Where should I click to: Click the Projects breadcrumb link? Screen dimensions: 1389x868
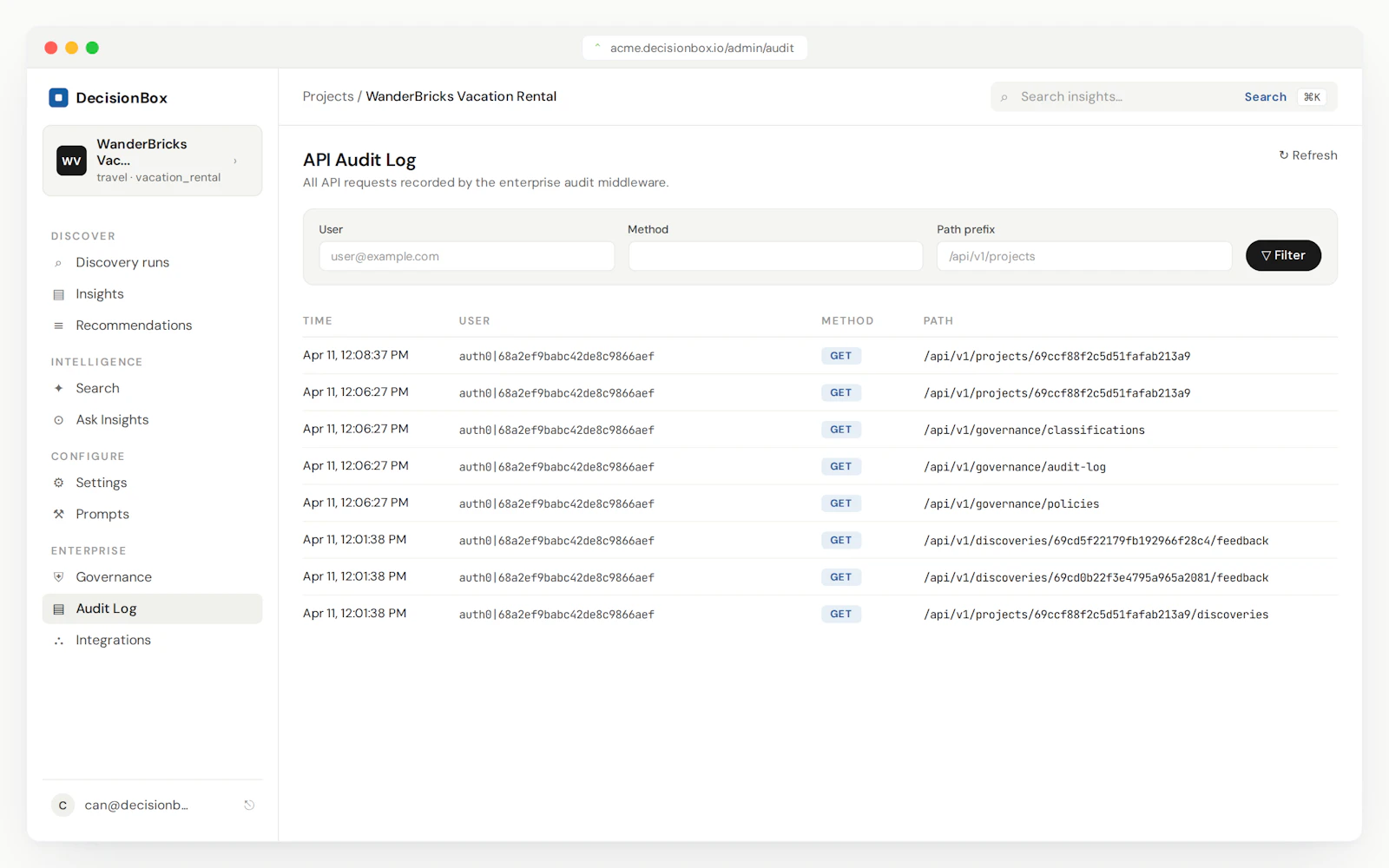[328, 96]
